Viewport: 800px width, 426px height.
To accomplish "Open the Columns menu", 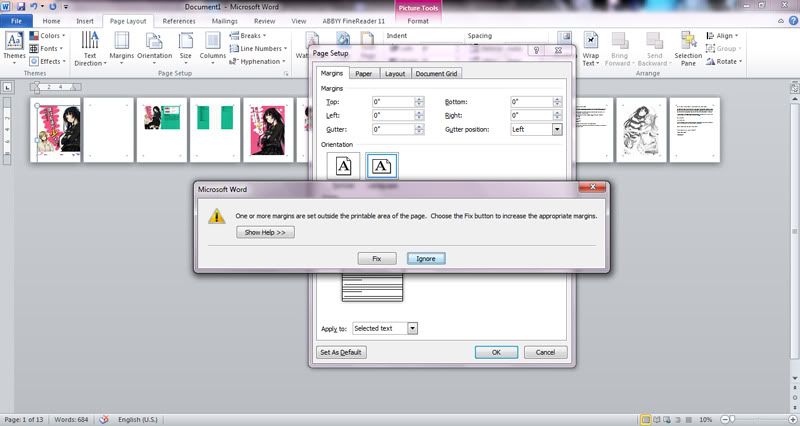I will (x=213, y=47).
